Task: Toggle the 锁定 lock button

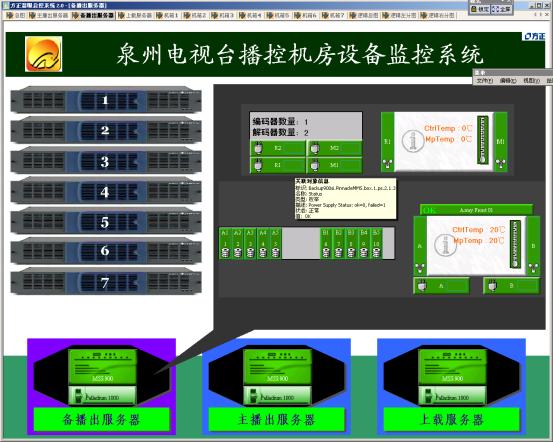Action: pyautogui.click(x=480, y=9)
